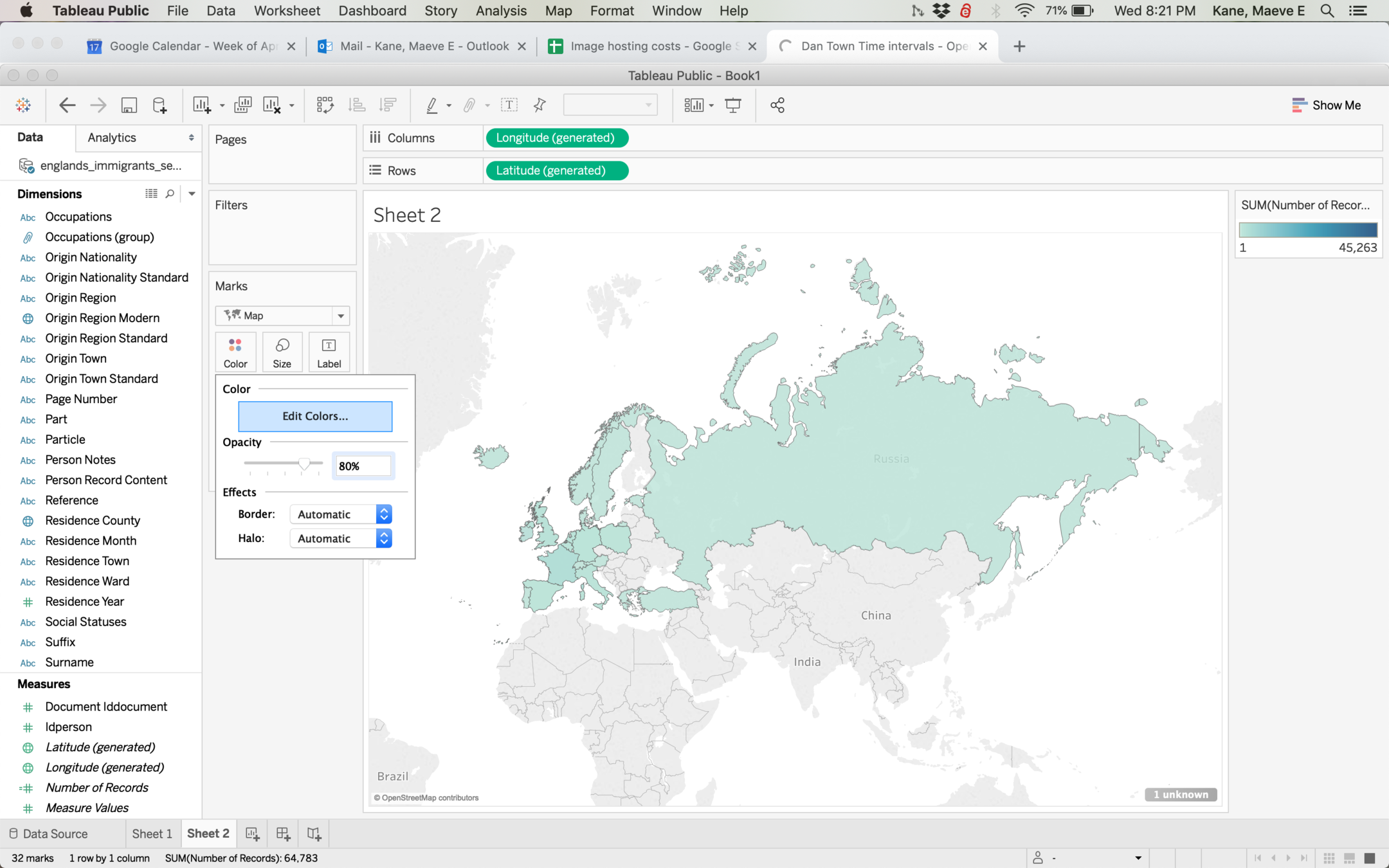
Task: Open the Size mark card
Action: point(282,352)
